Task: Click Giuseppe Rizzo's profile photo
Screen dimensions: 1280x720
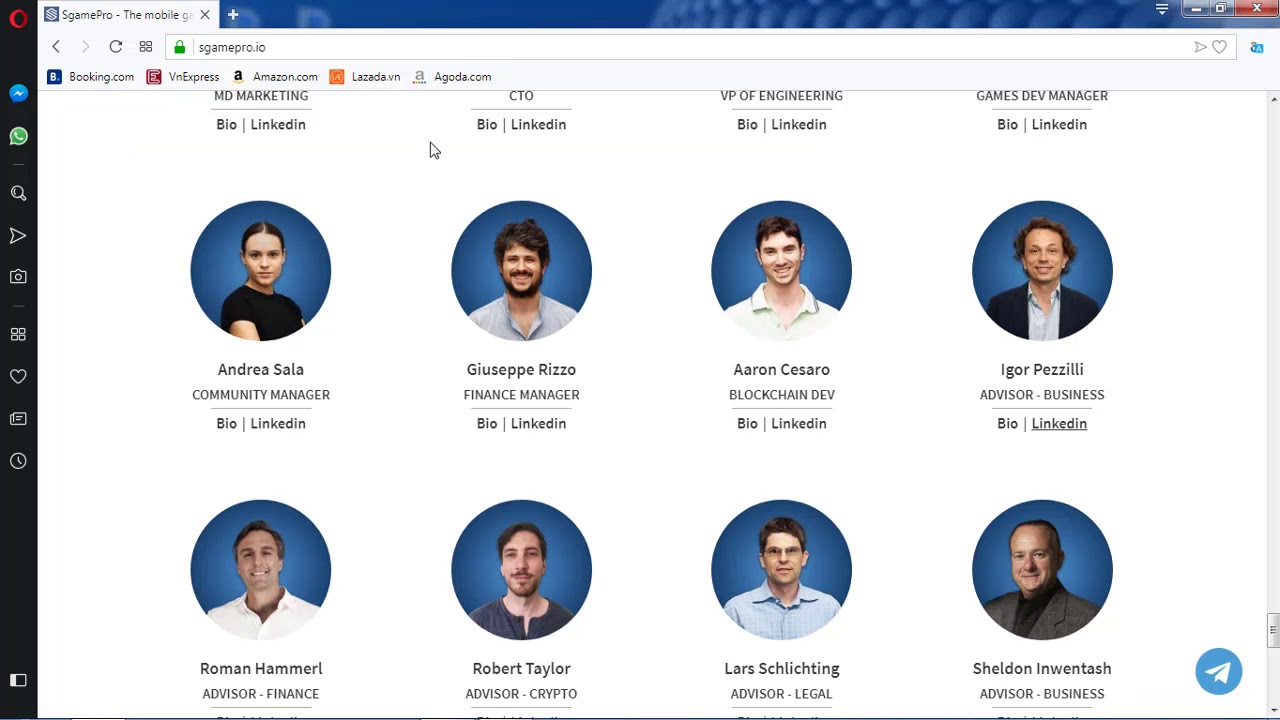Action: click(x=521, y=271)
